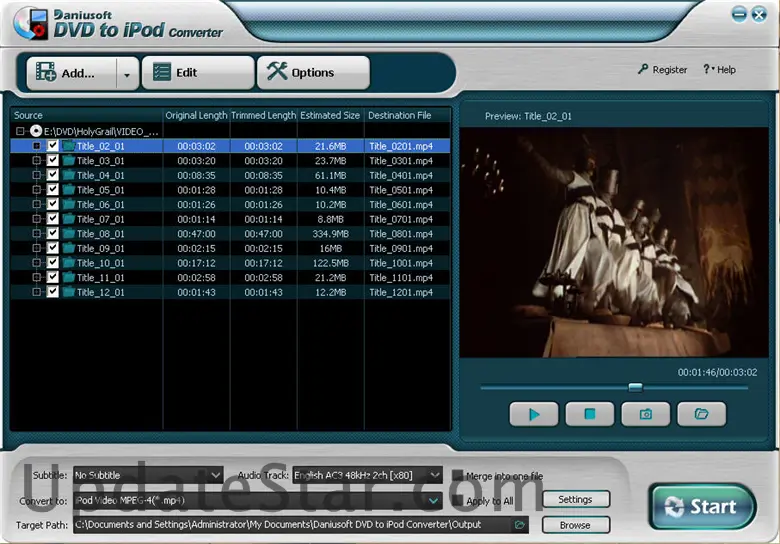Click the folder icon in Target Path
The width and height of the screenshot is (780, 544).
(x=520, y=525)
